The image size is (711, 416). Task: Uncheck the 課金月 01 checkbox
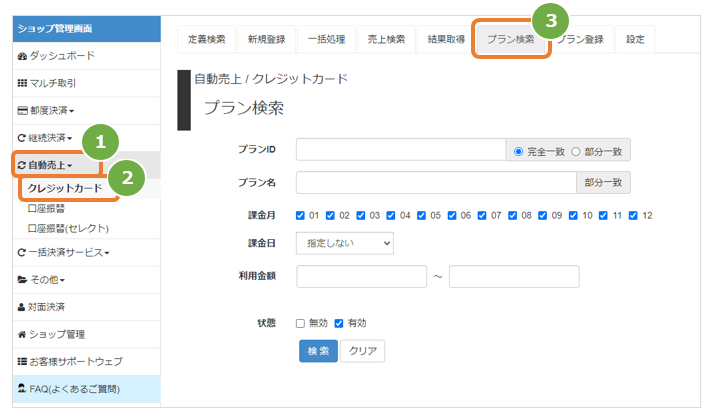(300, 215)
